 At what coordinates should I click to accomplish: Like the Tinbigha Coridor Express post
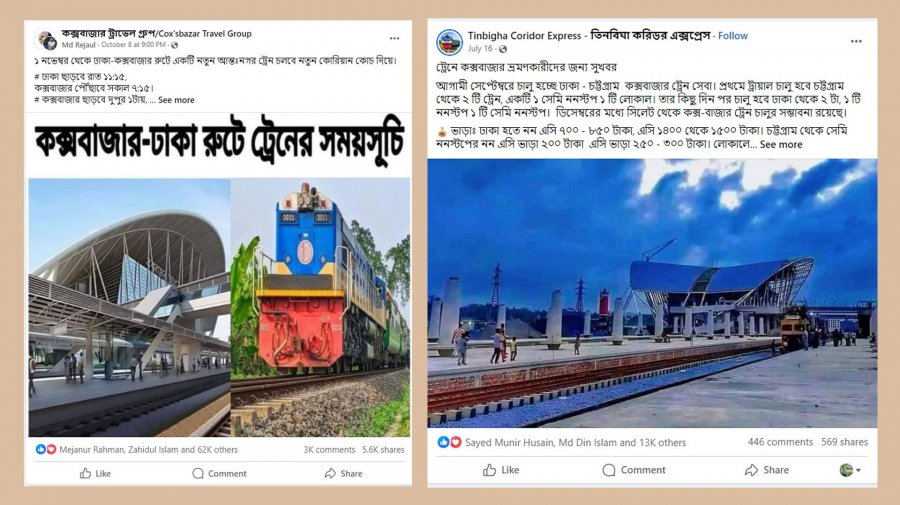pos(501,470)
